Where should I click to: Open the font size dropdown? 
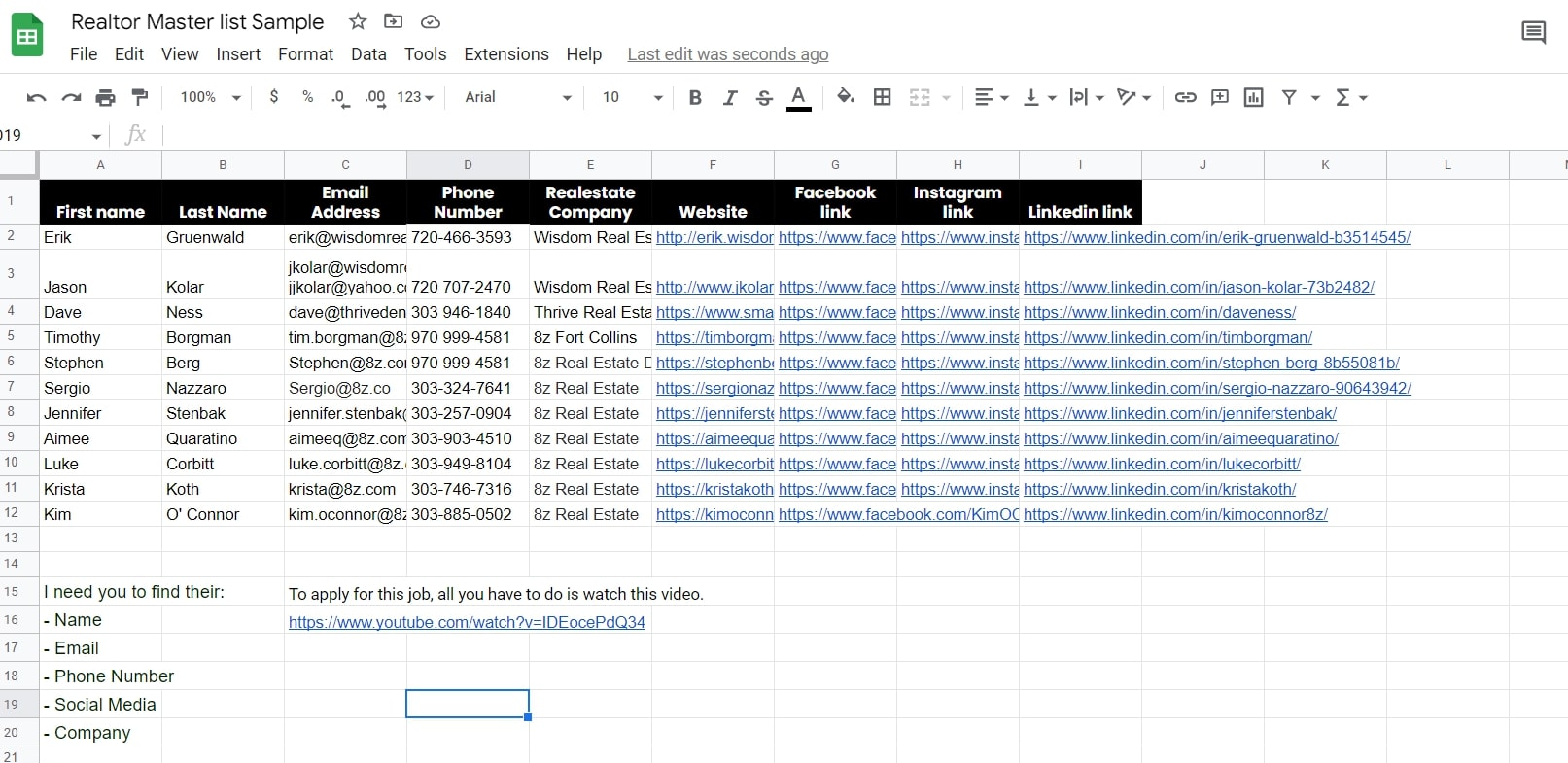click(x=632, y=97)
